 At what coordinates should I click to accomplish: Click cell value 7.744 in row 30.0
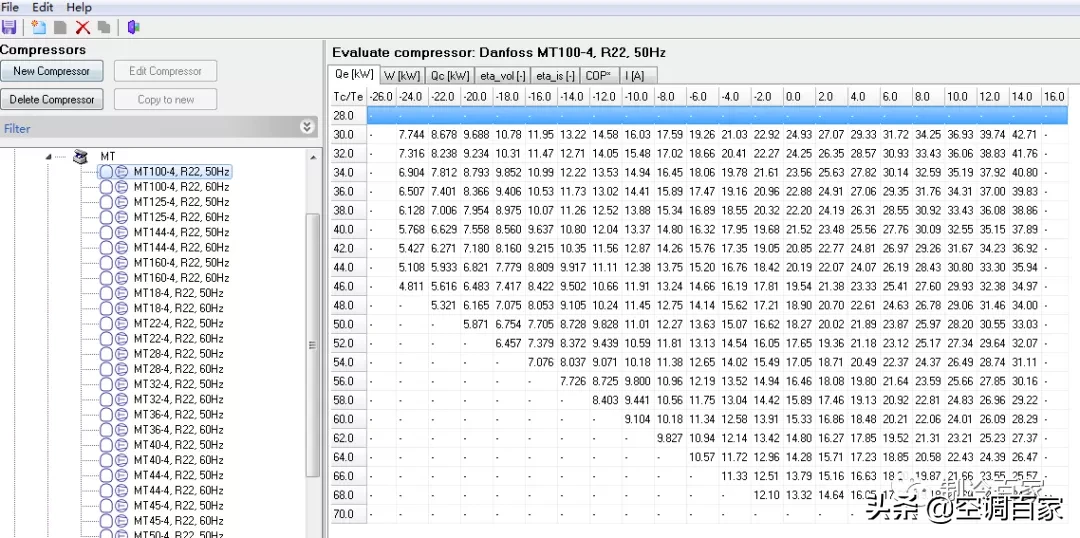pos(411,134)
